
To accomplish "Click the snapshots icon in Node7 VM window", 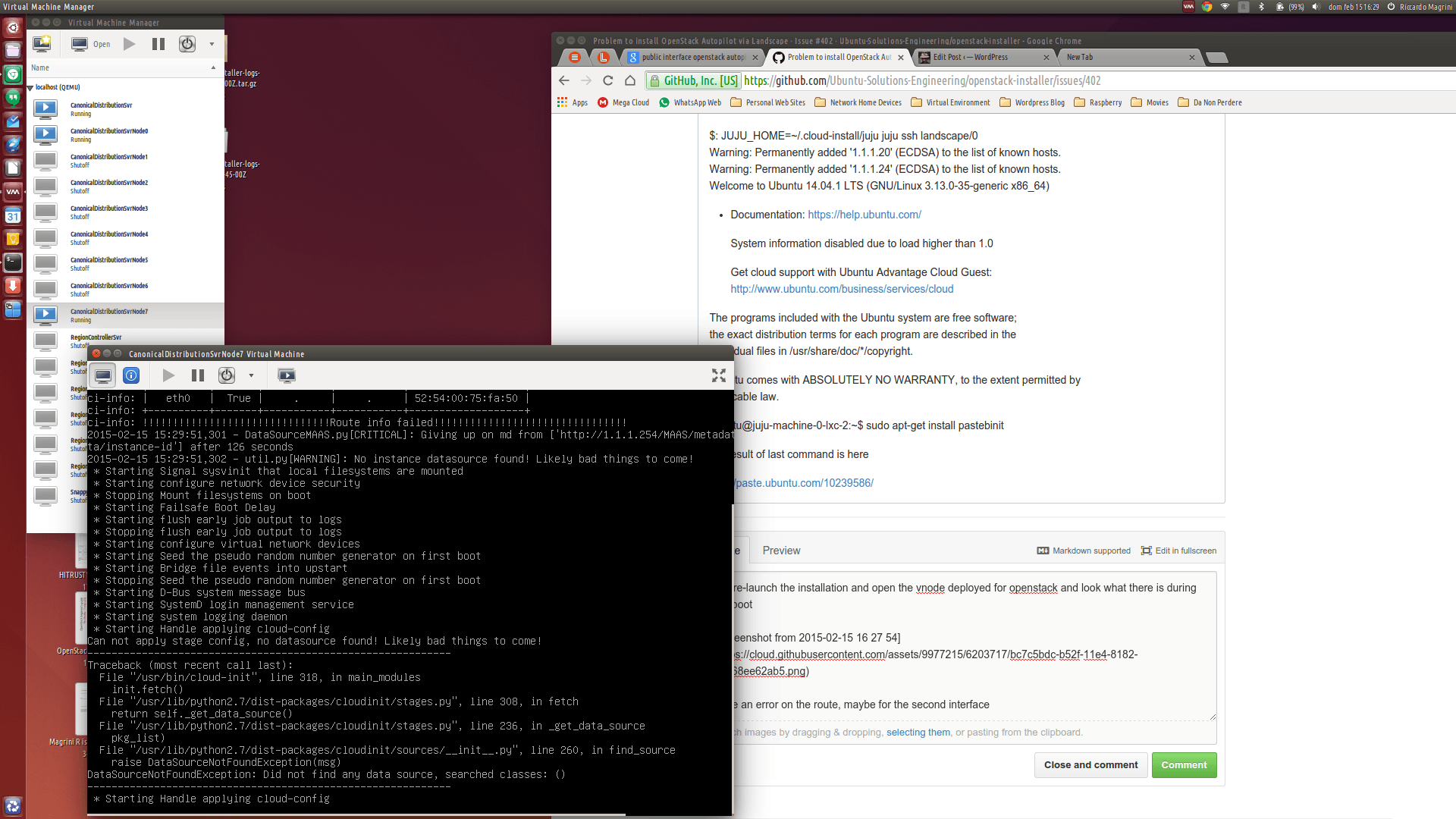I will pos(287,375).
